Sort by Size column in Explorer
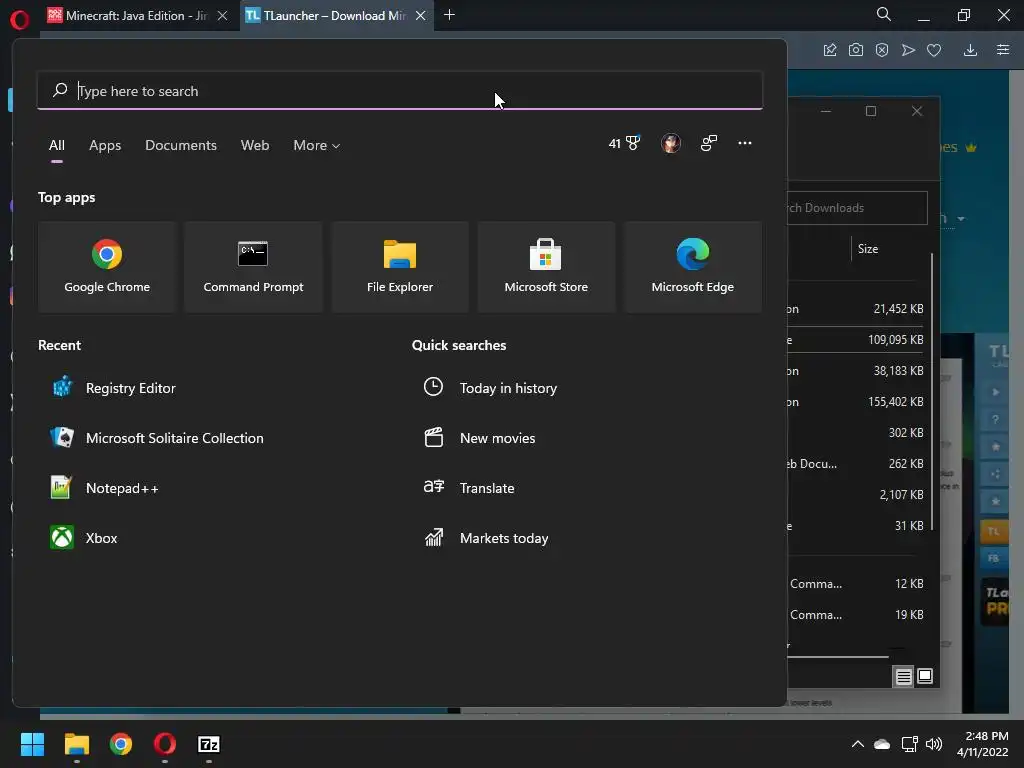This screenshot has height=768, width=1024. [867, 249]
